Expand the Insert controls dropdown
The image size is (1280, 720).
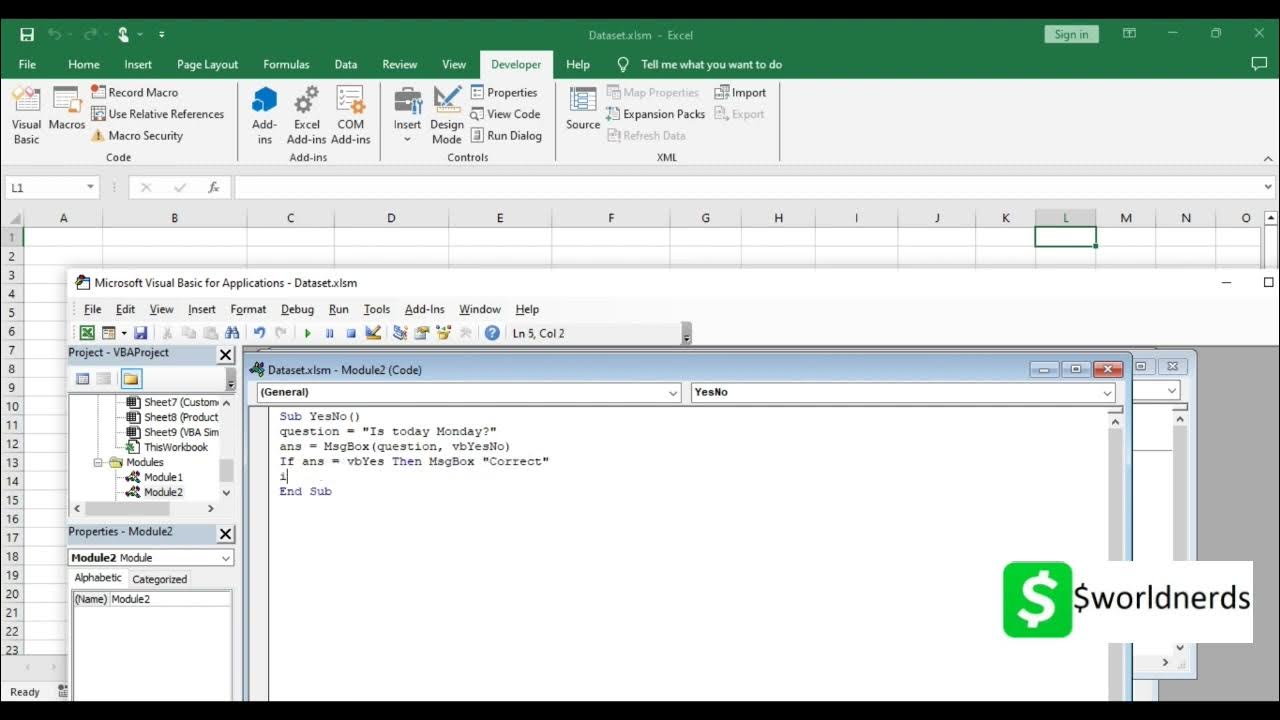click(407, 139)
